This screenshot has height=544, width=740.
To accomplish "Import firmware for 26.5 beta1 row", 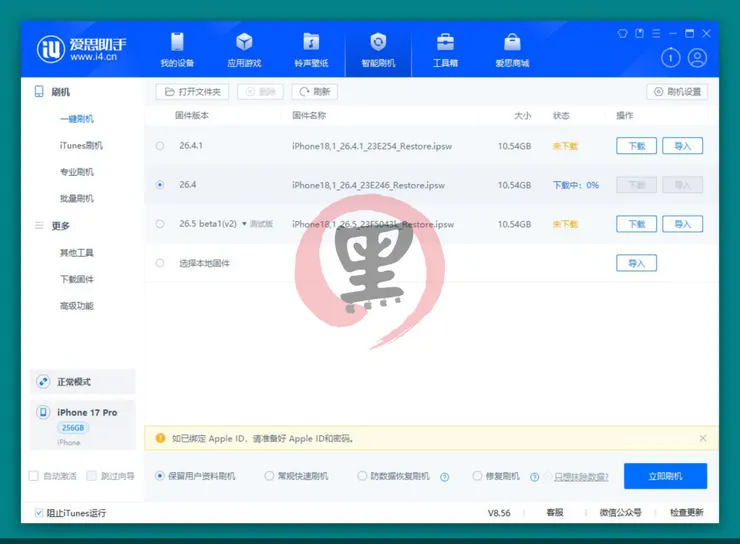I will [682, 224].
